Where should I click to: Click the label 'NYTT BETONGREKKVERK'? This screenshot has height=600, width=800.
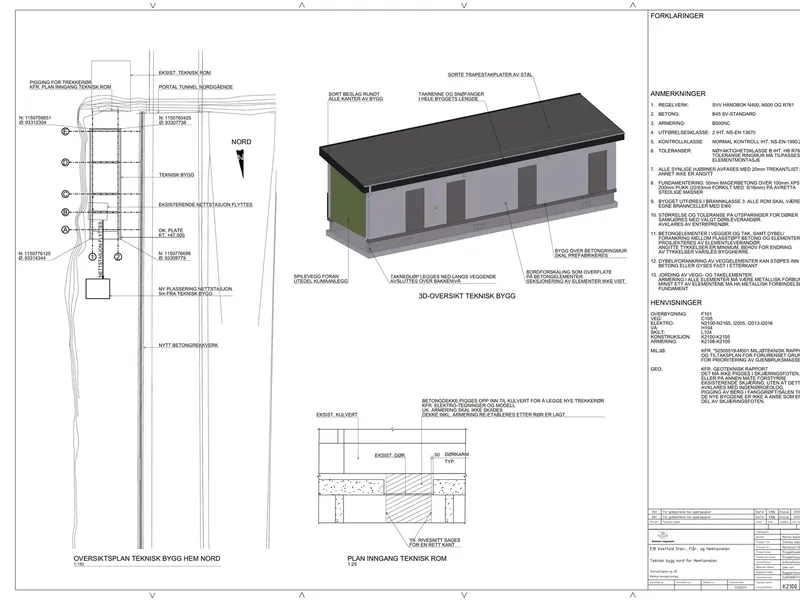(188, 345)
